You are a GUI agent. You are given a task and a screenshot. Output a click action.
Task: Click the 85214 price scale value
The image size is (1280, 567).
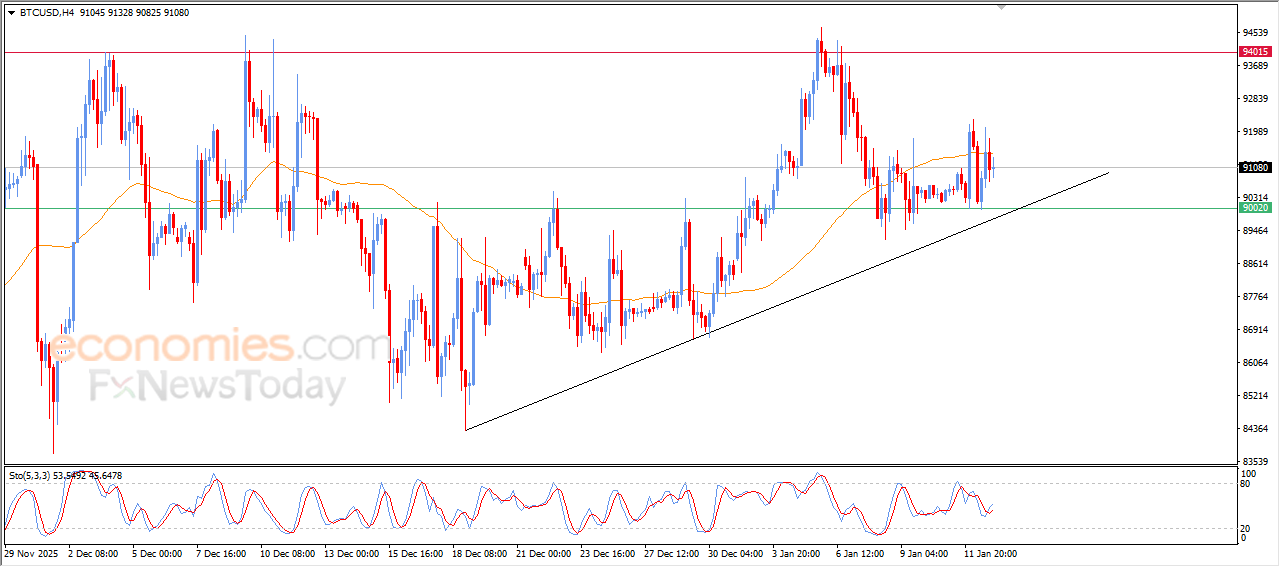[x=1255, y=396]
